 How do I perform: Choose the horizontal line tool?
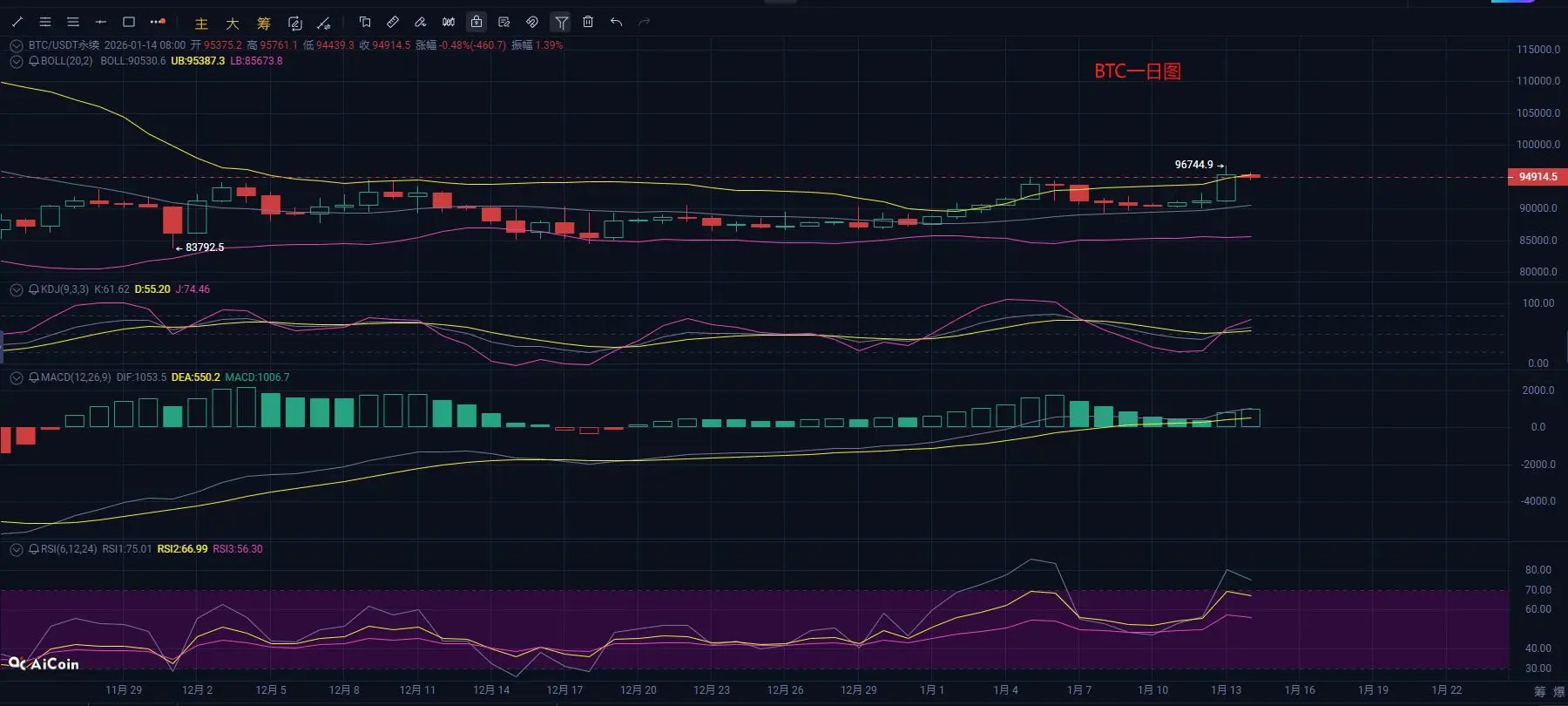pos(101,22)
